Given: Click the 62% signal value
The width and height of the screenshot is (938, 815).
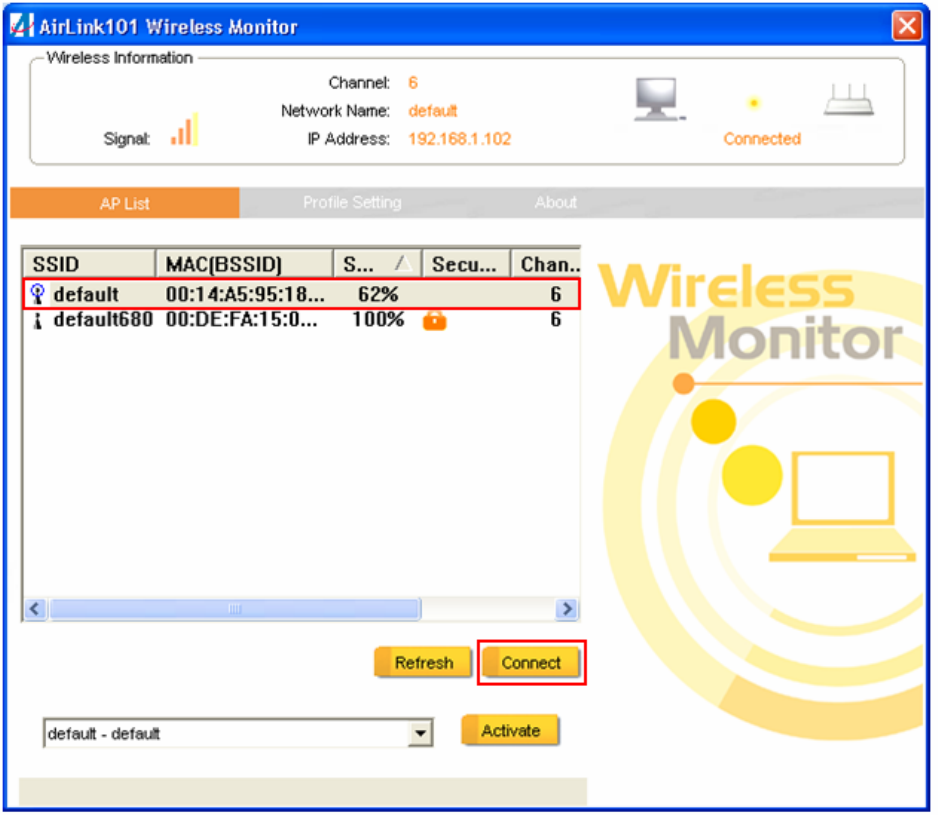Looking at the screenshot, I should [x=378, y=294].
